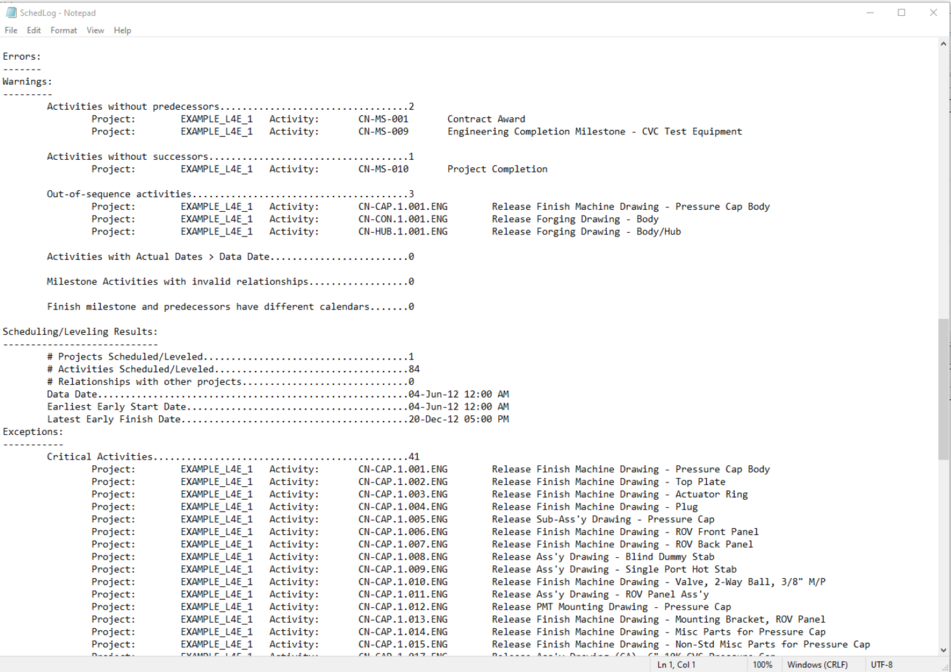
Task: Click the vertical scrollbar up arrow
Action: tap(944, 44)
